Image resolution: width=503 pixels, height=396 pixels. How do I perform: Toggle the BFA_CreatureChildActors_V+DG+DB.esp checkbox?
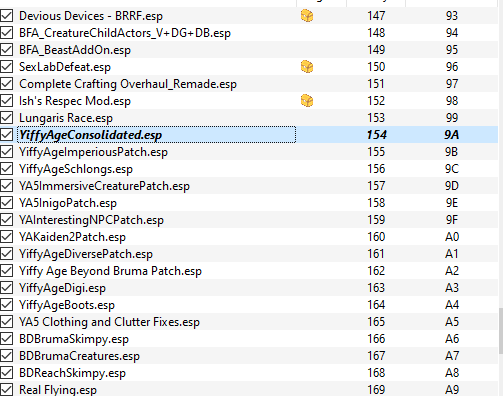click(x=6, y=33)
